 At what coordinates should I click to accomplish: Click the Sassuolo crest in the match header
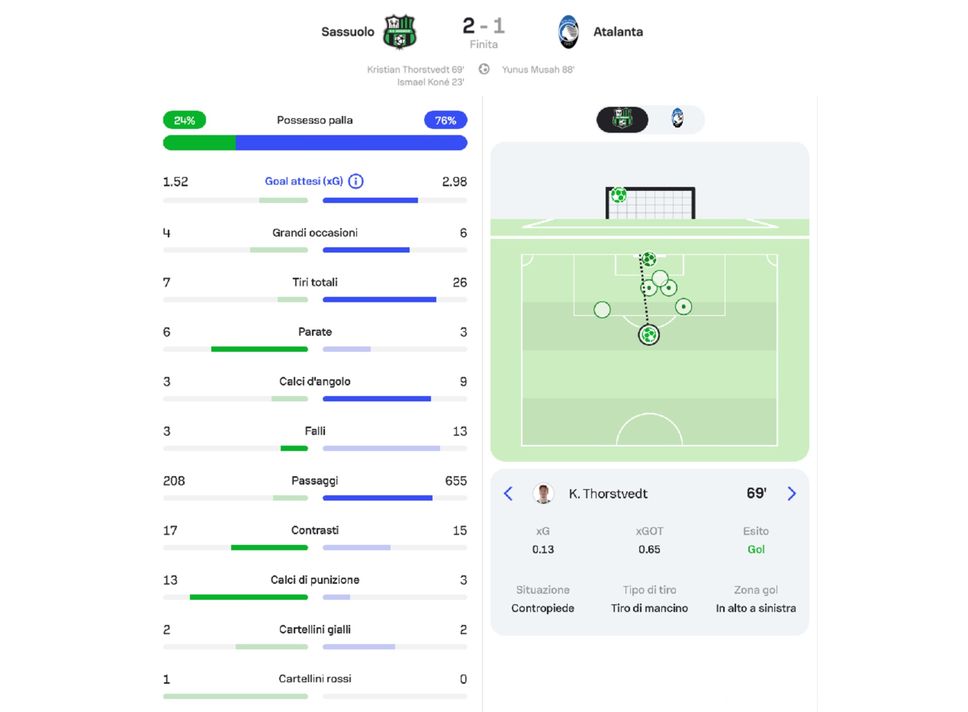click(400, 31)
